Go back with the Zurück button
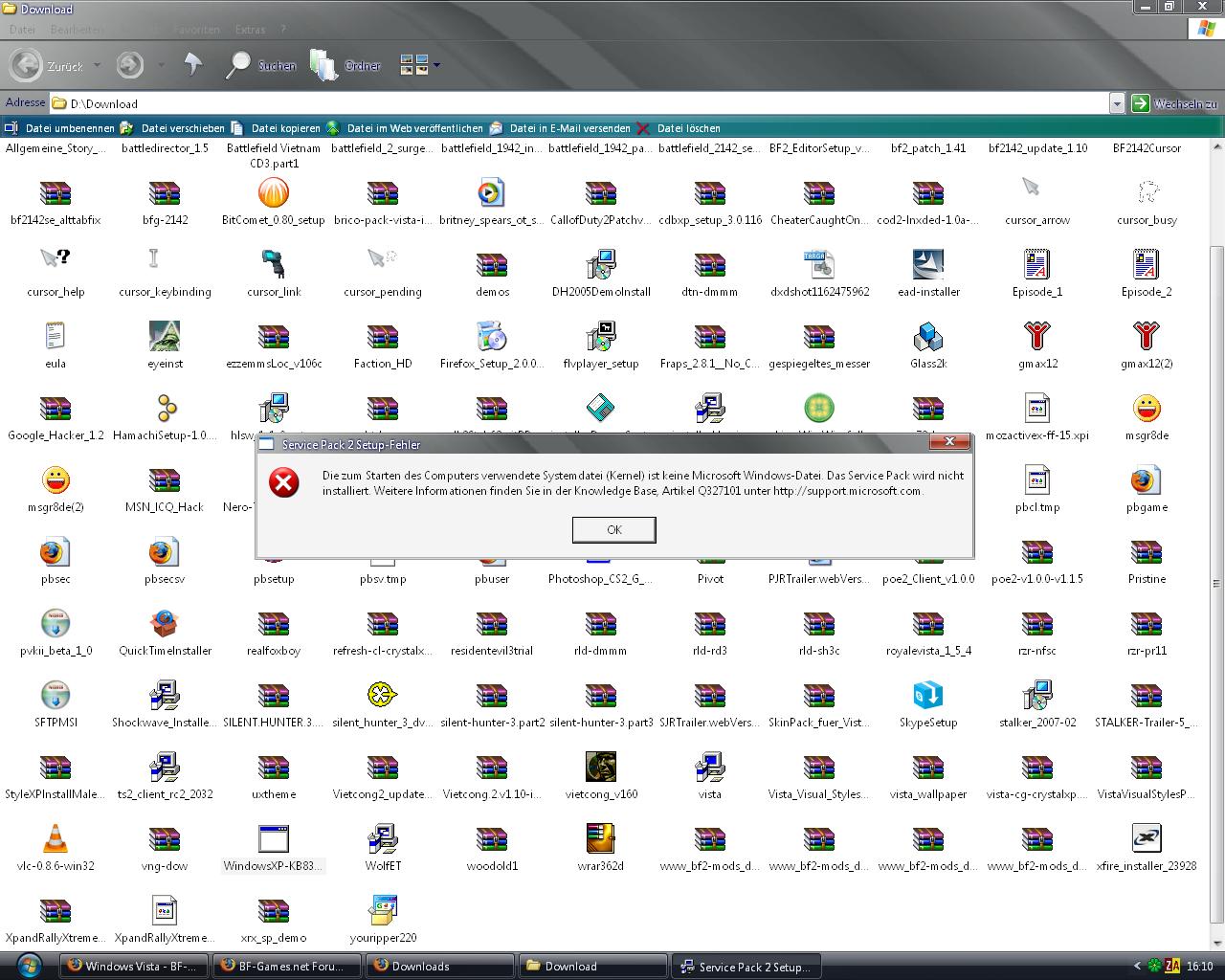The height and width of the screenshot is (980, 1225). click(x=47, y=65)
